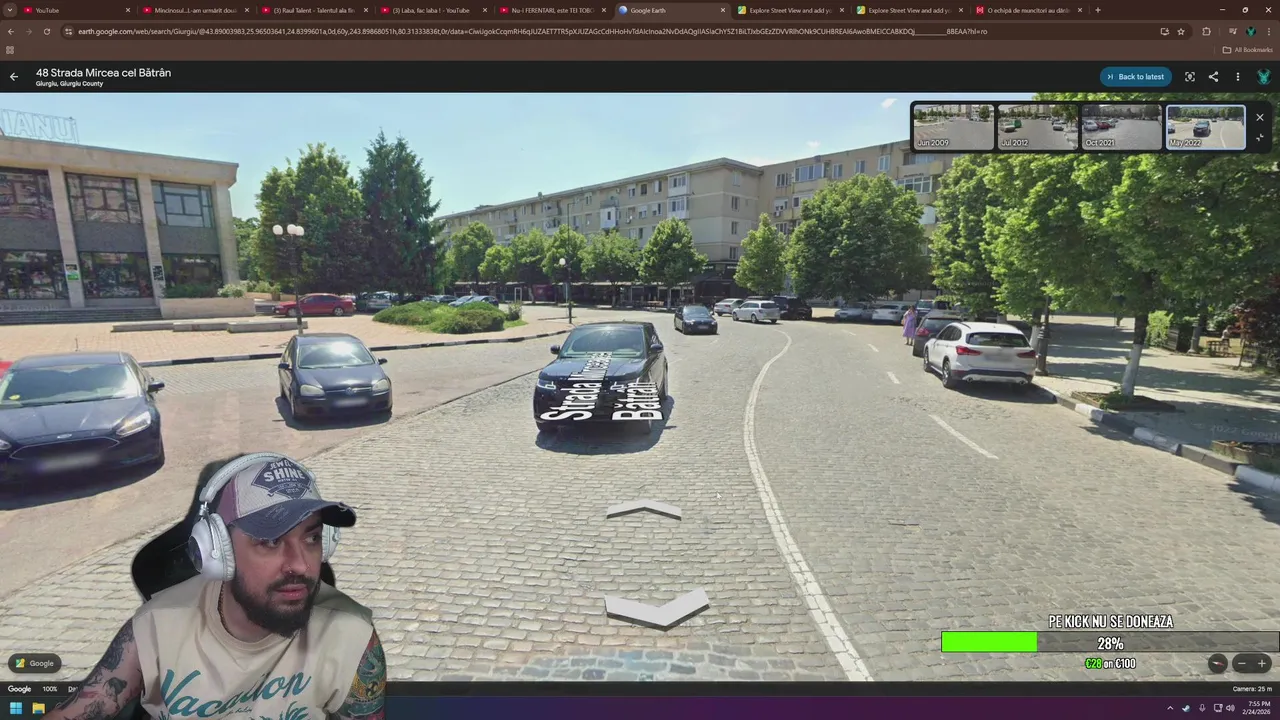The height and width of the screenshot is (720, 1280).
Task: Close the first YouTube browser tab
Action: (128, 10)
